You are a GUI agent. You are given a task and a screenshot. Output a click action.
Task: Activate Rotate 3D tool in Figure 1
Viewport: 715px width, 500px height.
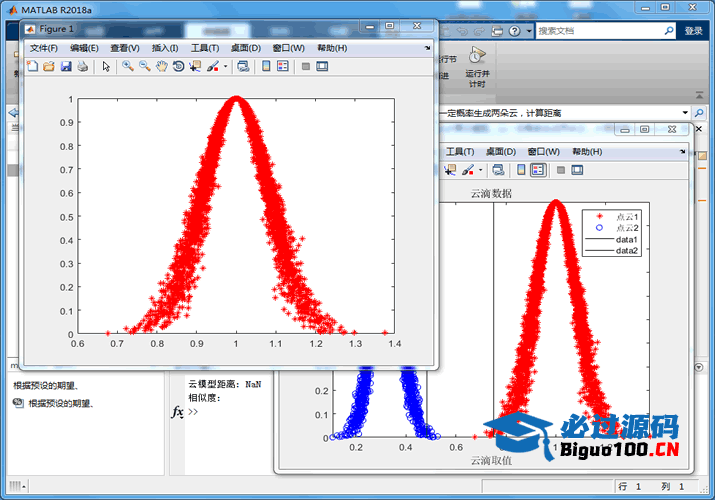(x=178, y=67)
